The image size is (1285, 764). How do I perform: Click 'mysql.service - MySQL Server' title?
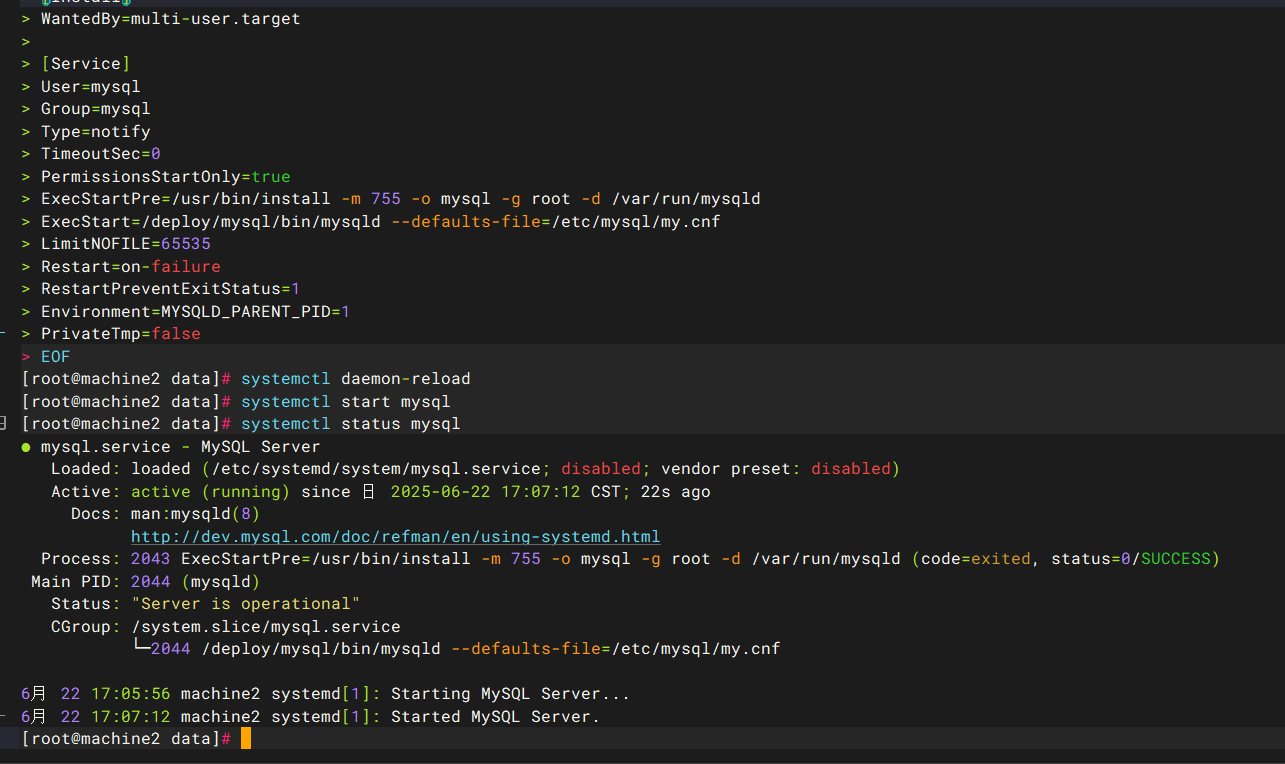180,447
